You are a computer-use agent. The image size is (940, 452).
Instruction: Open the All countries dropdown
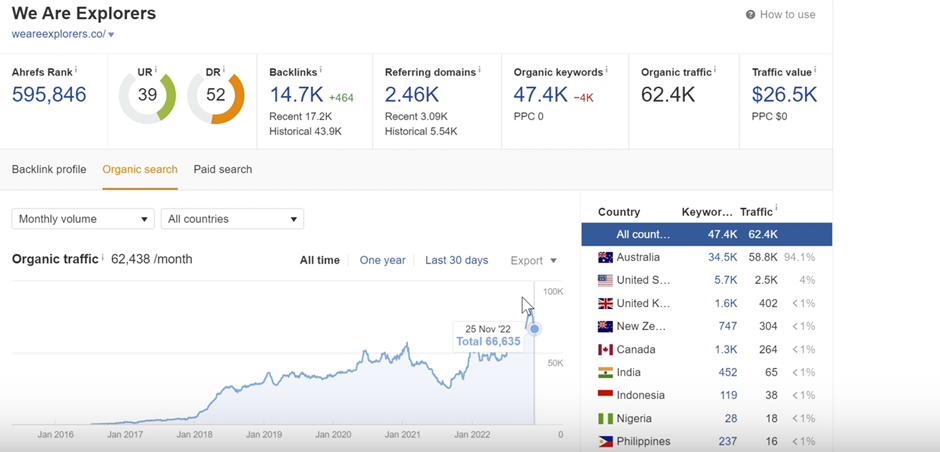[232, 219]
